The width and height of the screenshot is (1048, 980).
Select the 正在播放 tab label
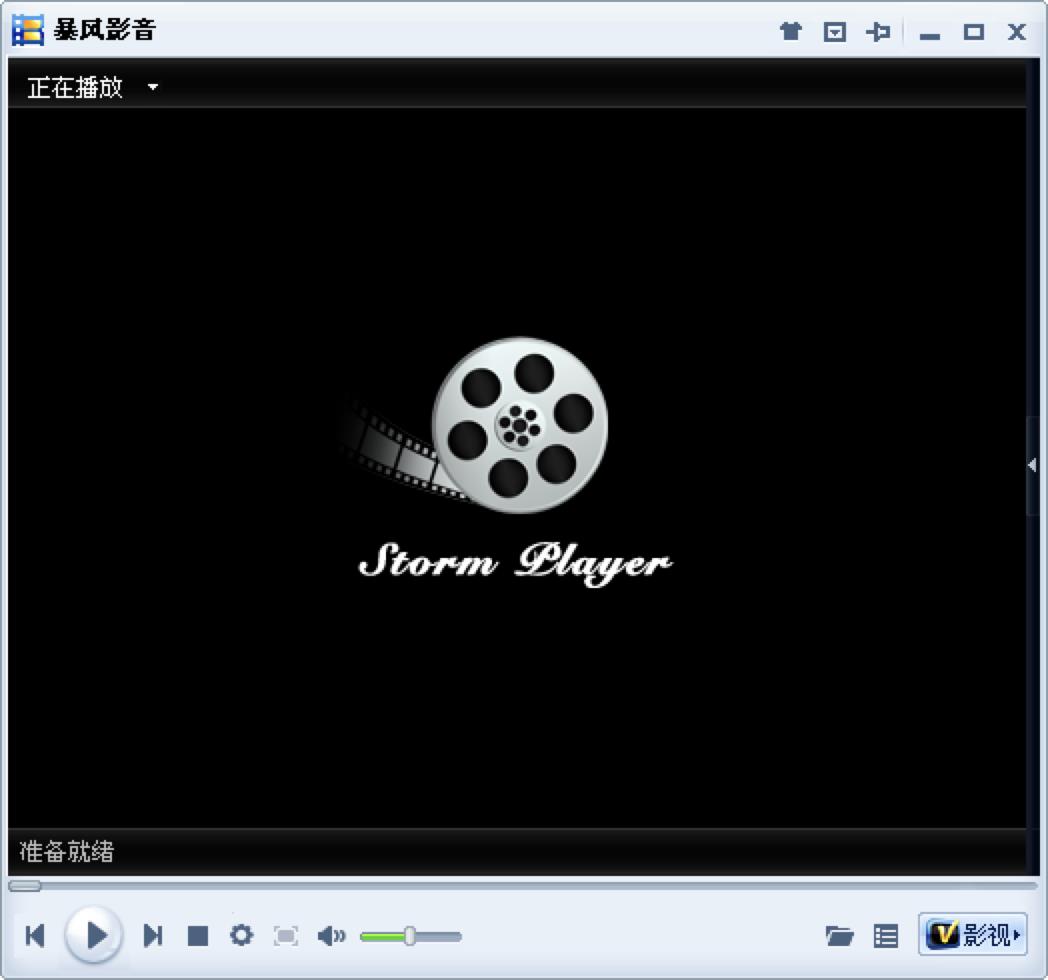(x=75, y=87)
